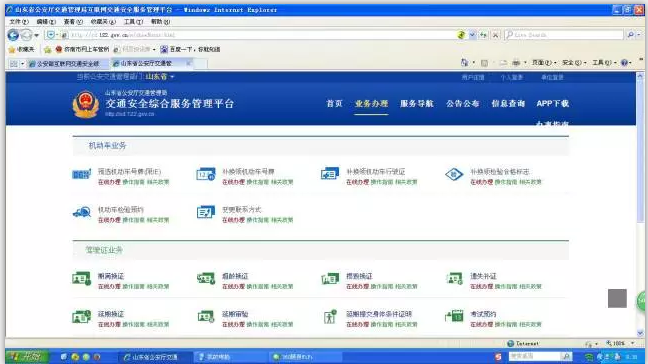Open the 百度一下 favorites bar link
Image resolution: width=648 pixels, height=364 pixels.
click(x=190, y=50)
